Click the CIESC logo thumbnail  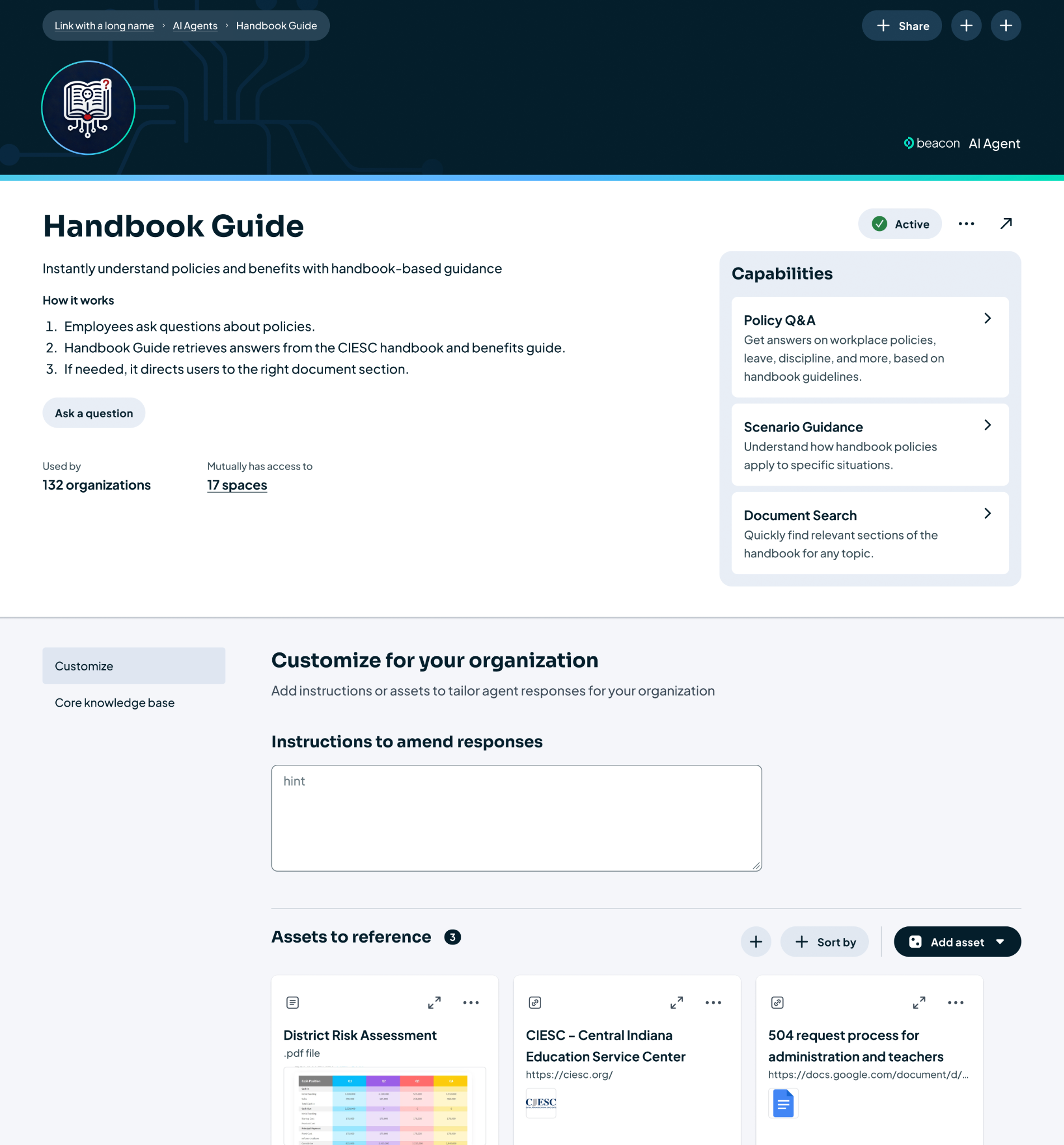541,1103
